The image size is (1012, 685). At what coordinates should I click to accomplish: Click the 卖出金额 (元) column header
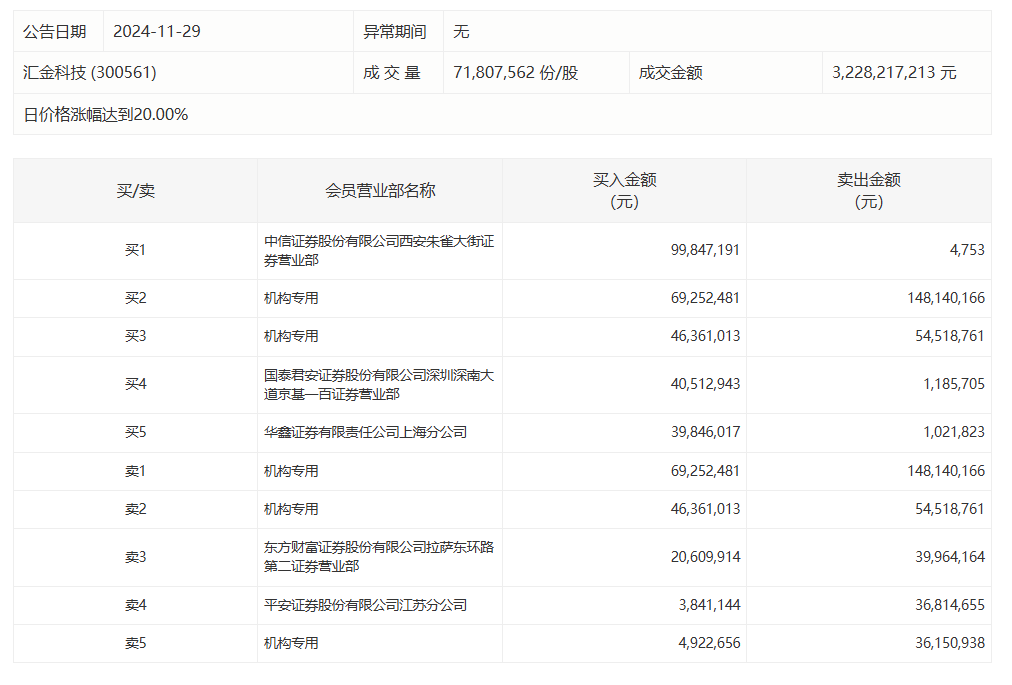coord(868,191)
